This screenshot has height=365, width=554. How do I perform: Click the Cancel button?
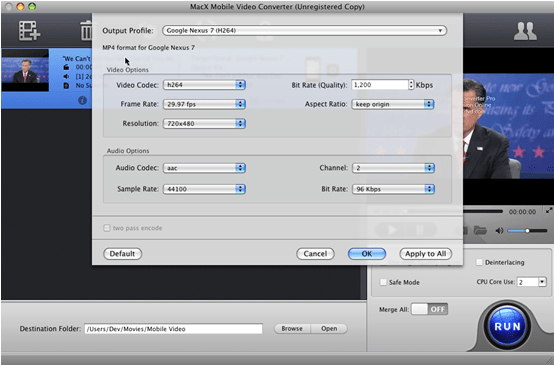pyautogui.click(x=315, y=254)
